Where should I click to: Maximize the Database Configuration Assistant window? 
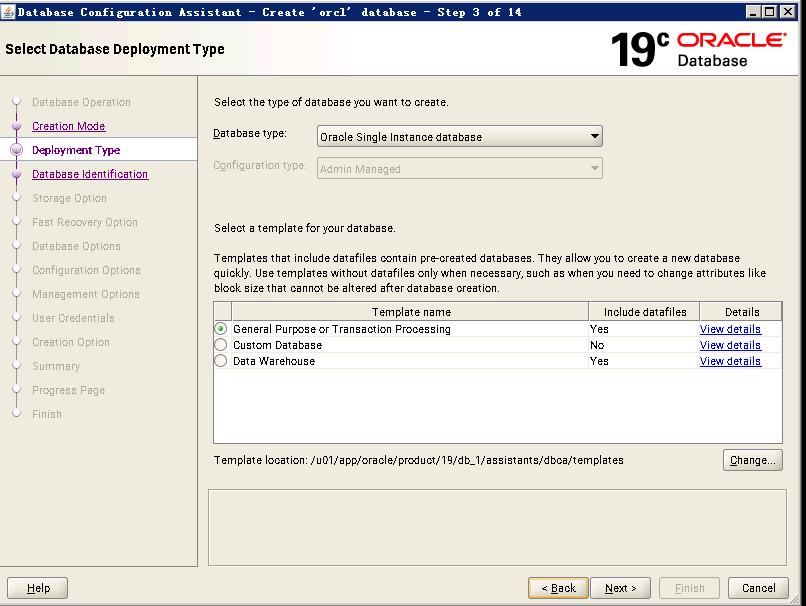[x=770, y=11]
